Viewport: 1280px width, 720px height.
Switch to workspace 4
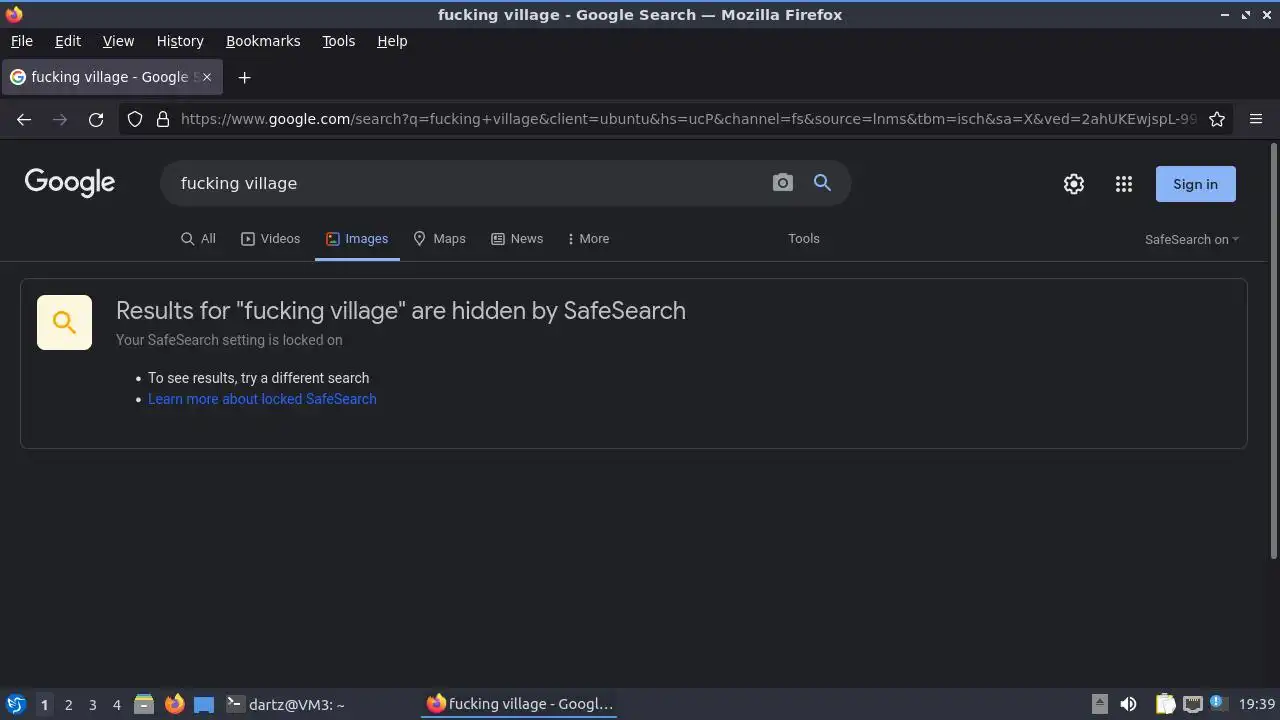coord(116,704)
